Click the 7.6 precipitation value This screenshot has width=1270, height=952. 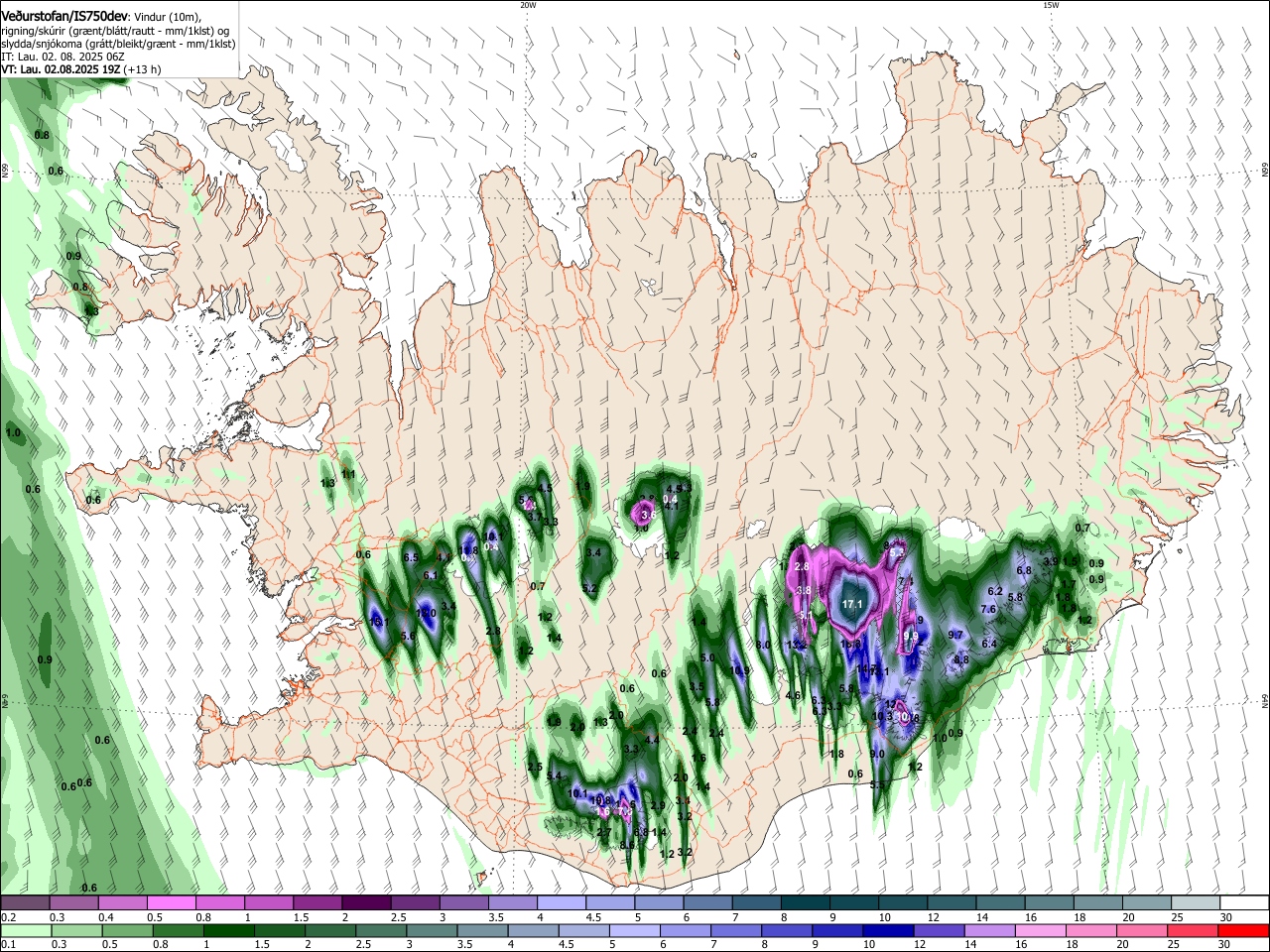click(x=988, y=609)
